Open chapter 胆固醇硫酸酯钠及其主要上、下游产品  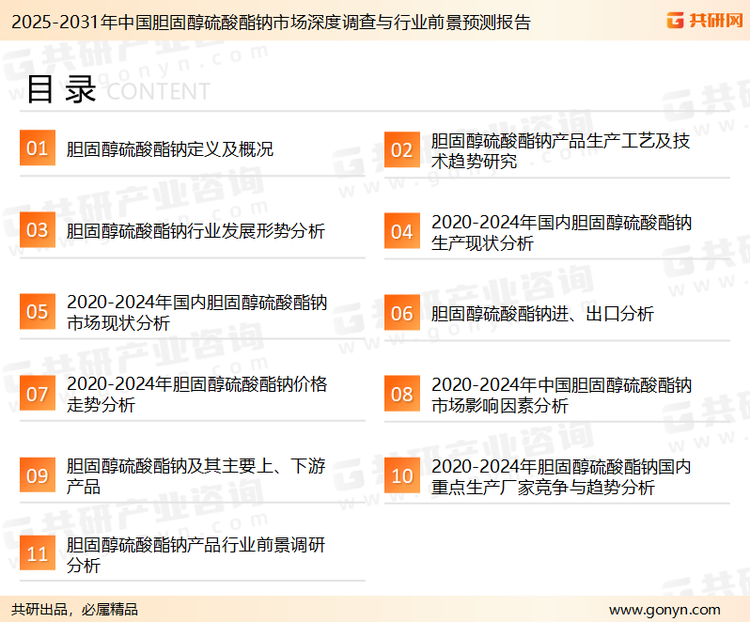coord(196,476)
